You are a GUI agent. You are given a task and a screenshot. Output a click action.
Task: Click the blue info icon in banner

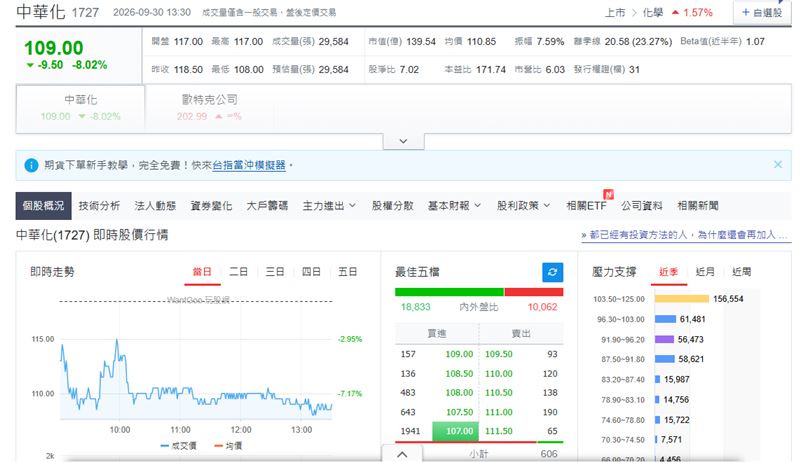(x=31, y=165)
